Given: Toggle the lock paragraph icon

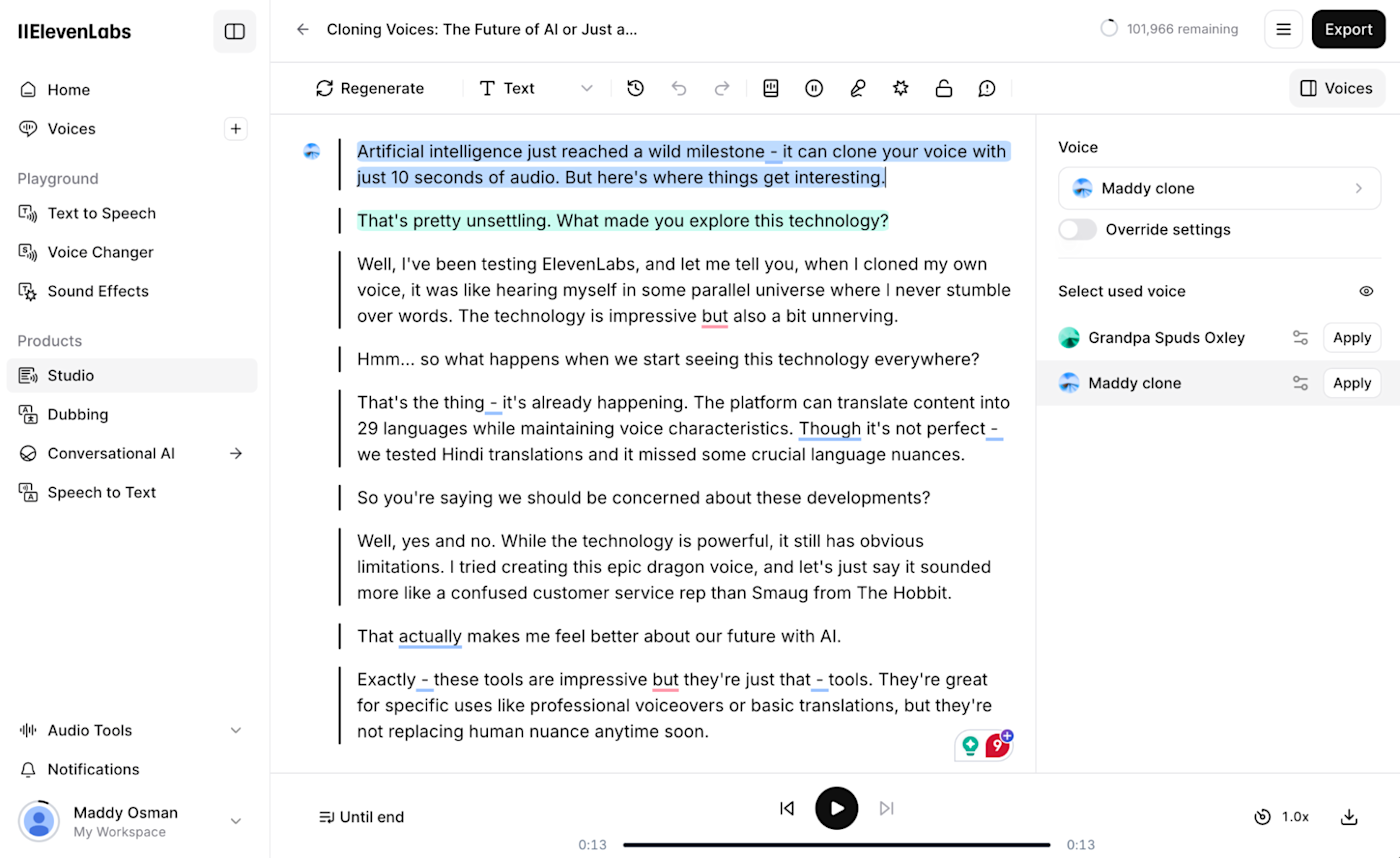Looking at the screenshot, I should (x=943, y=88).
